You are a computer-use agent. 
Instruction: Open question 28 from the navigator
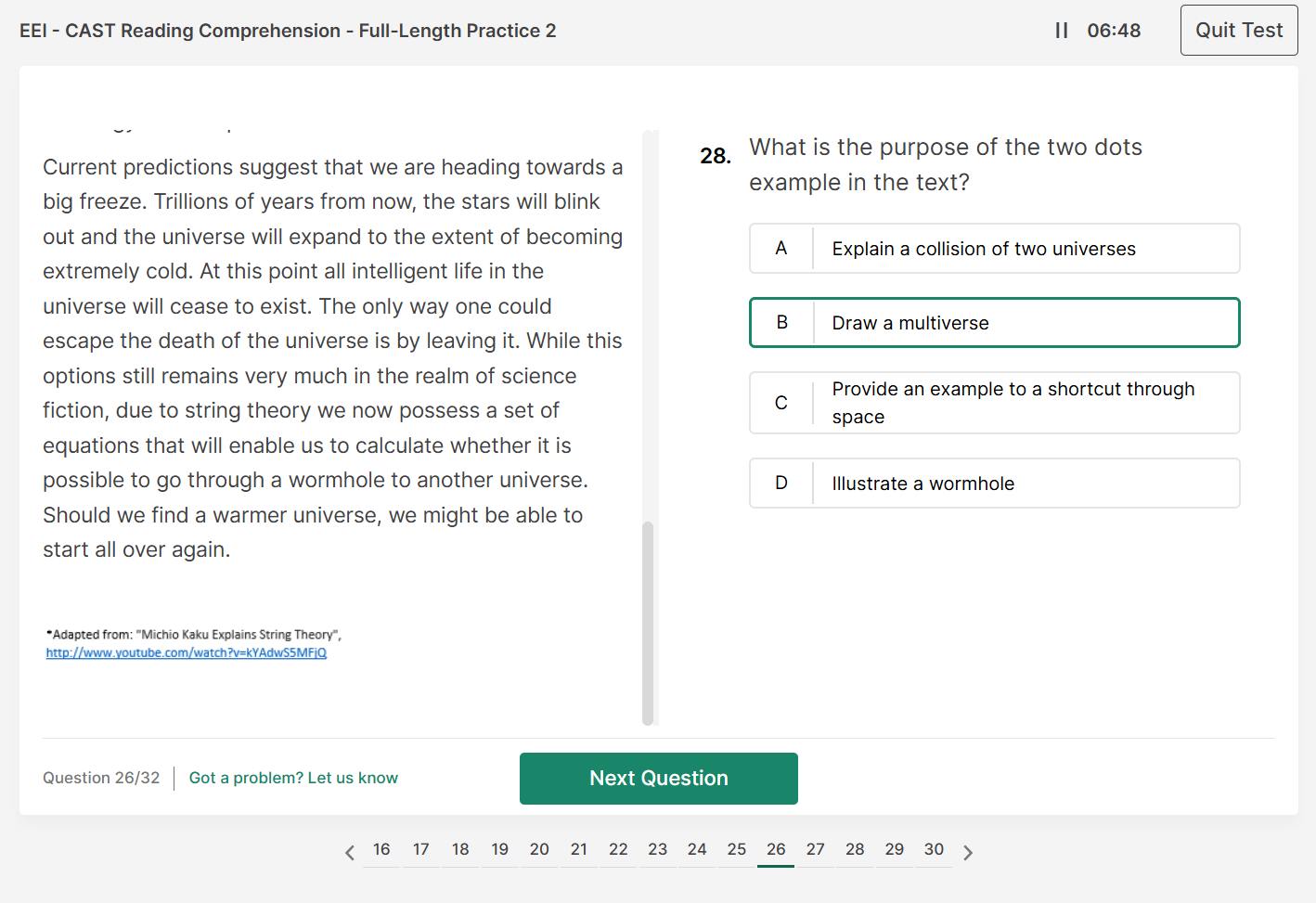pos(855,849)
